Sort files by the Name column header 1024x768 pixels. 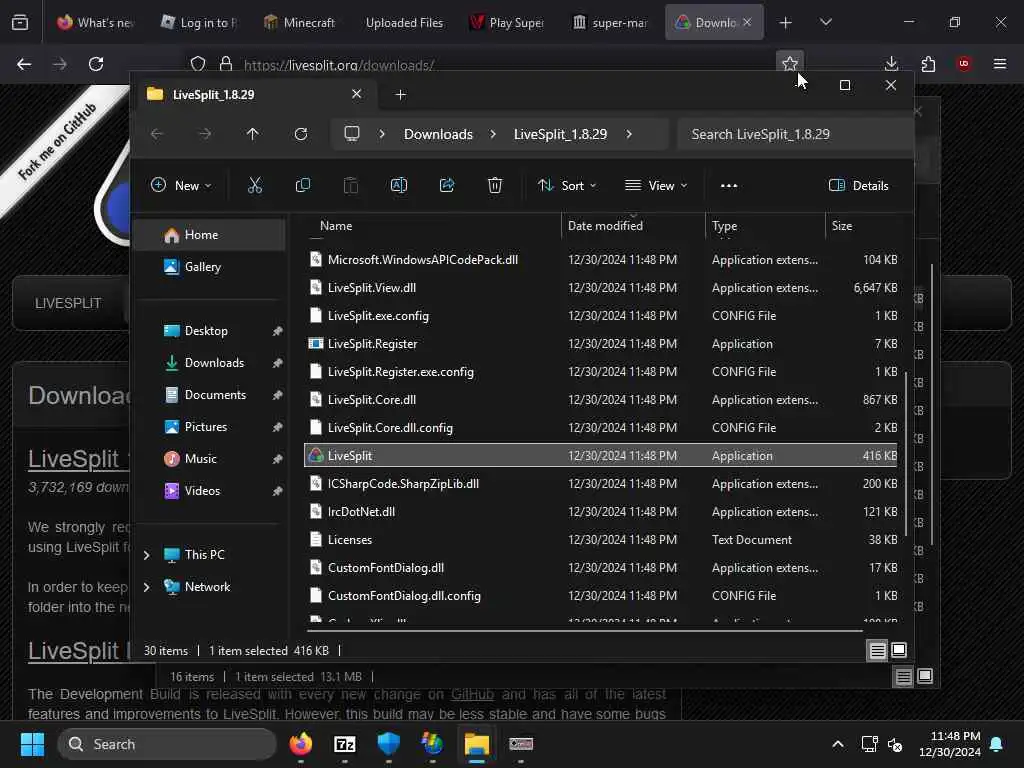coord(336,226)
